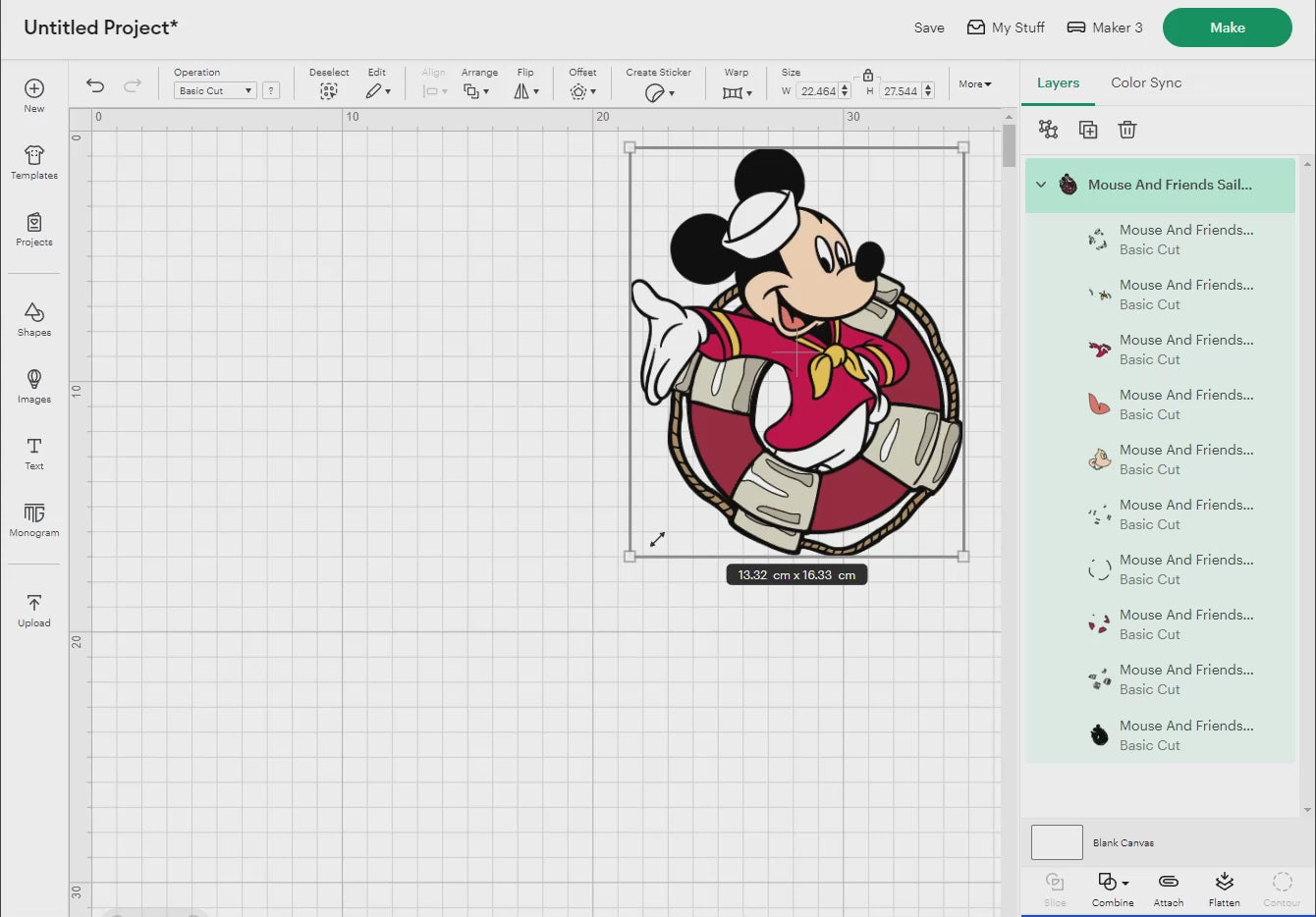The height and width of the screenshot is (917, 1316).
Task: Click the Group layers icon
Action: point(1049,130)
